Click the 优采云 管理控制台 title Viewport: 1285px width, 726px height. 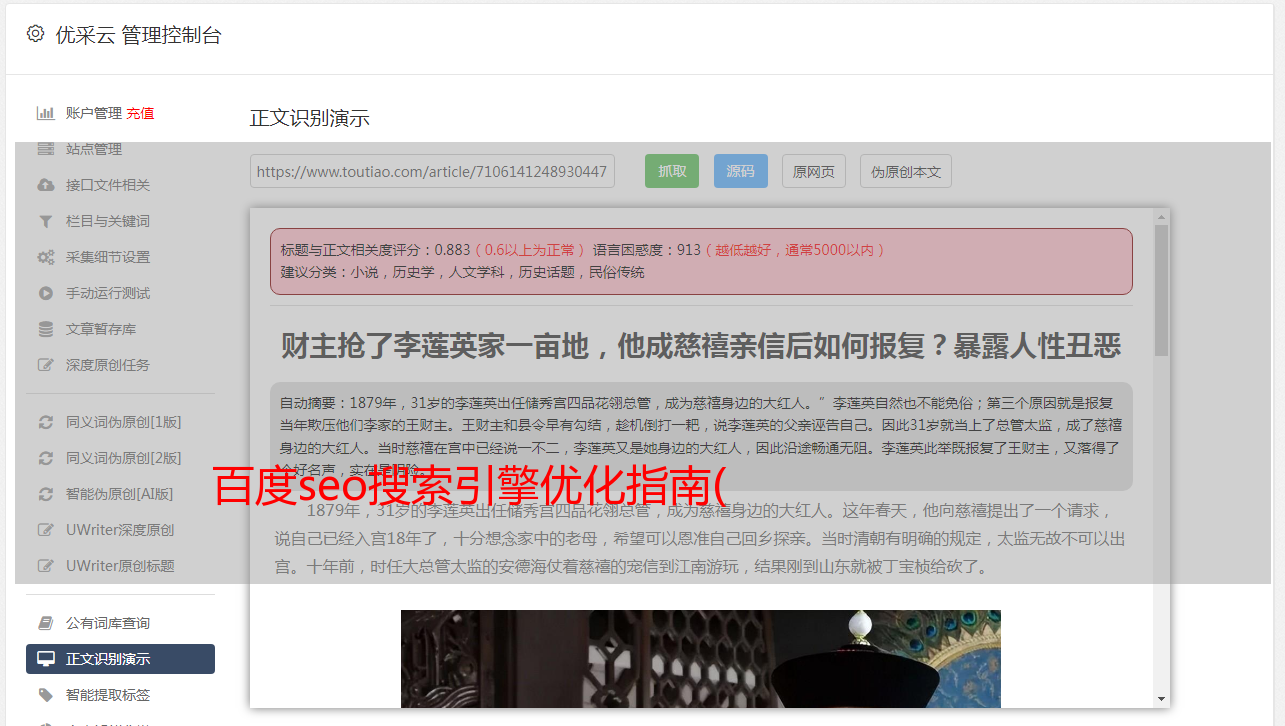(x=138, y=35)
